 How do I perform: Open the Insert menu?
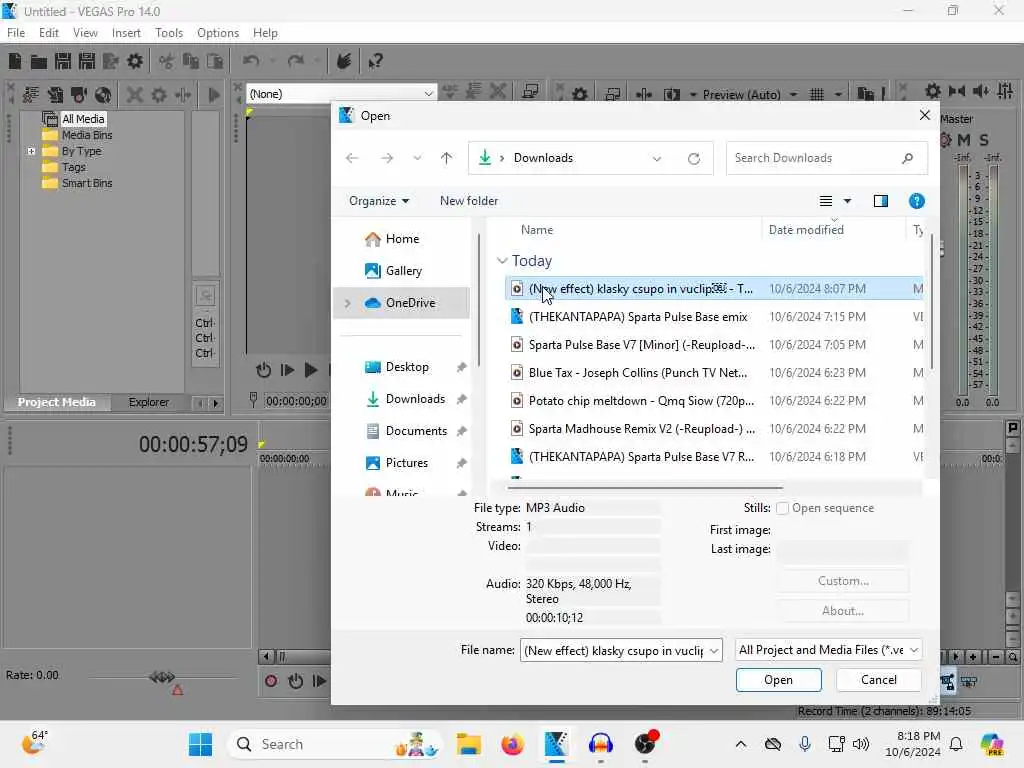coord(126,33)
